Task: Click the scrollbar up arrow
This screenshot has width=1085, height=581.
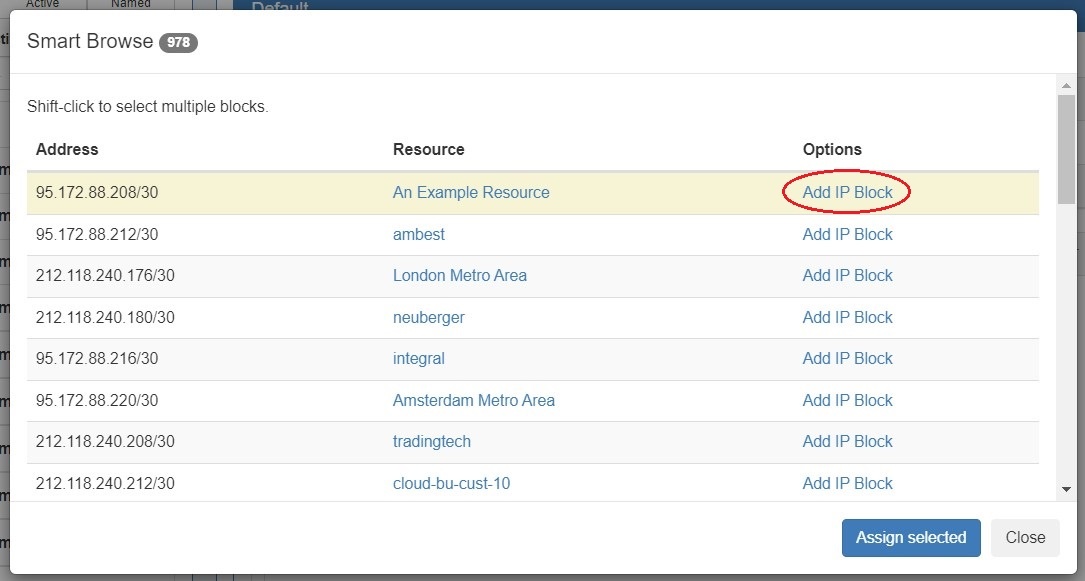Action: pyautogui.click(x=1067, y=87)
